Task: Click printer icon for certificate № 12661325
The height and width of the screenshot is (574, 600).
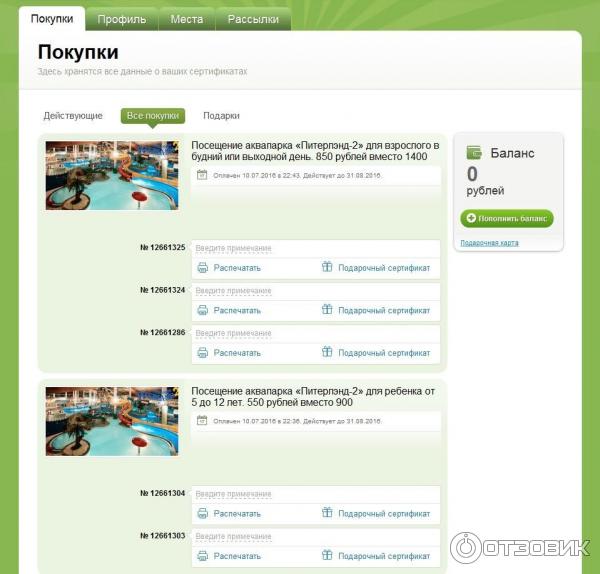Action: click(202, 267)
